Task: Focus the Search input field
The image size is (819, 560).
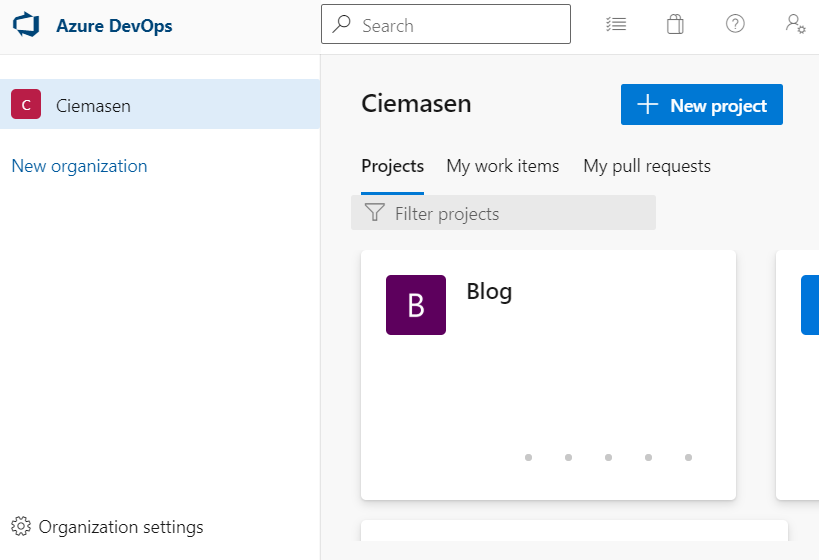Action: 446,24
